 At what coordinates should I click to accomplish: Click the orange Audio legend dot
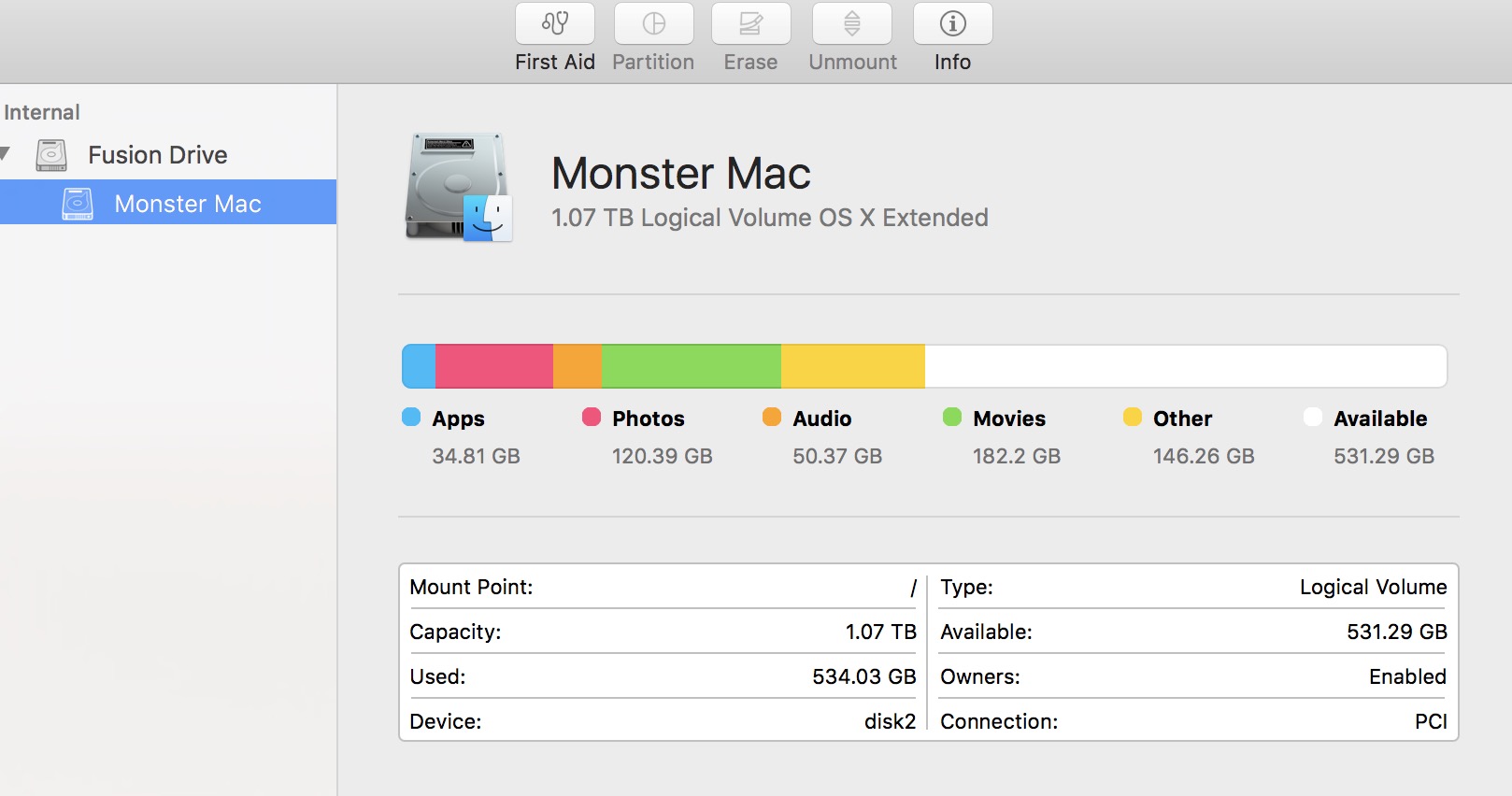(x=772, y=417)
